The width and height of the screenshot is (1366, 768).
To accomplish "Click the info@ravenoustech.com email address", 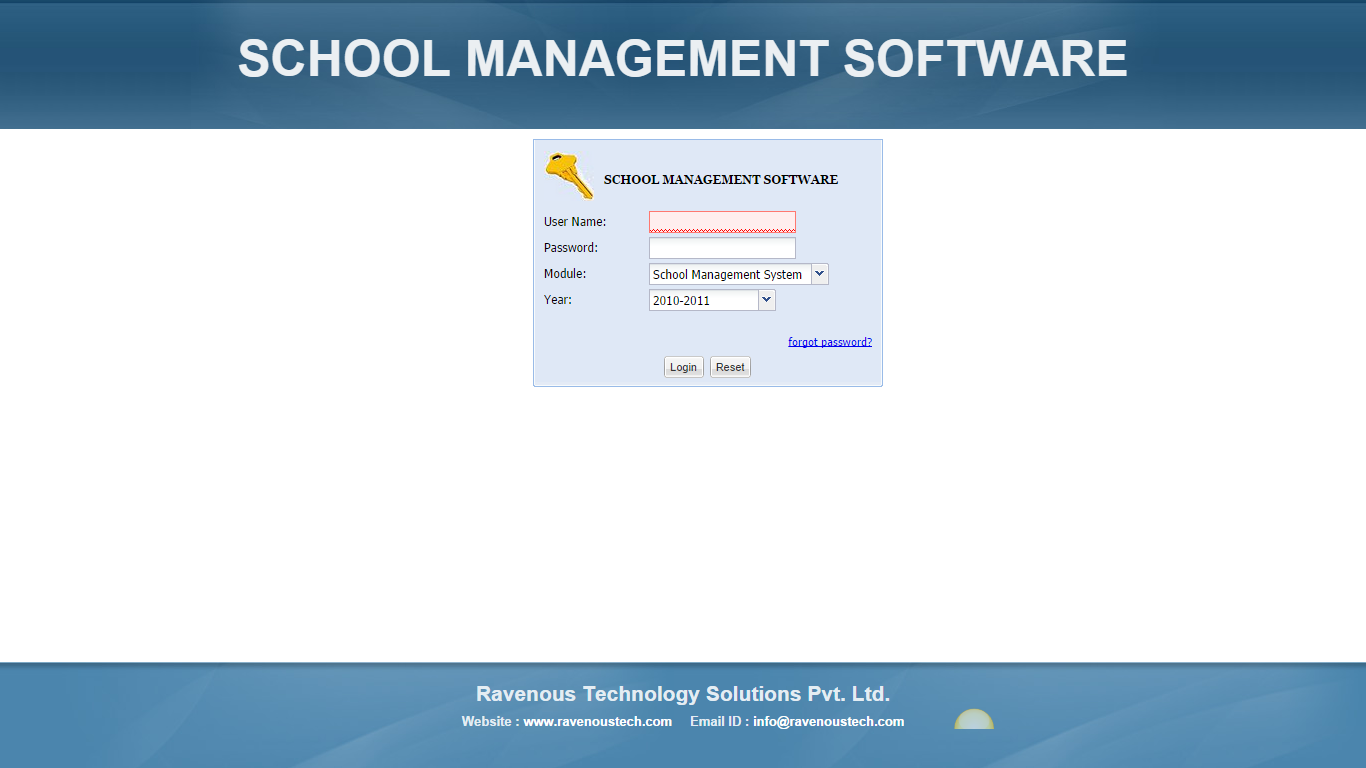I will [x=828, y=721].
